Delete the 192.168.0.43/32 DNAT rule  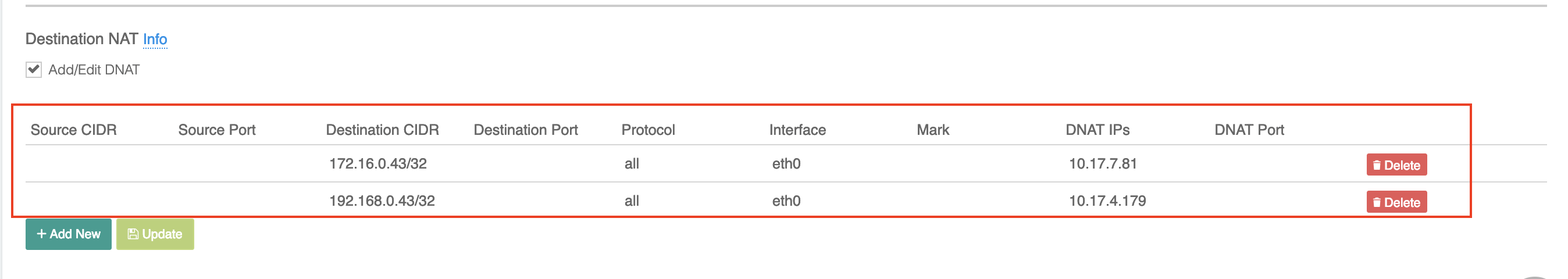[1396, 202]
